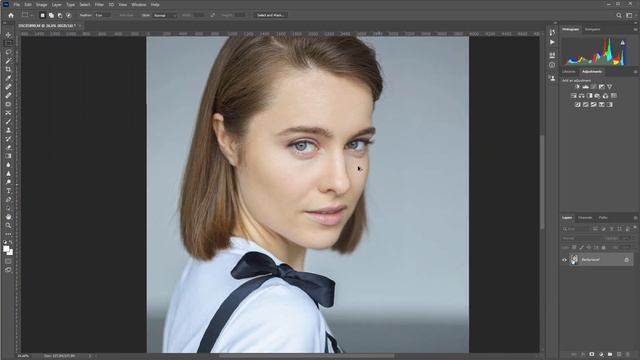640x360 pixels.
Task: Toggle the layer filter switch
Action: 635,228
